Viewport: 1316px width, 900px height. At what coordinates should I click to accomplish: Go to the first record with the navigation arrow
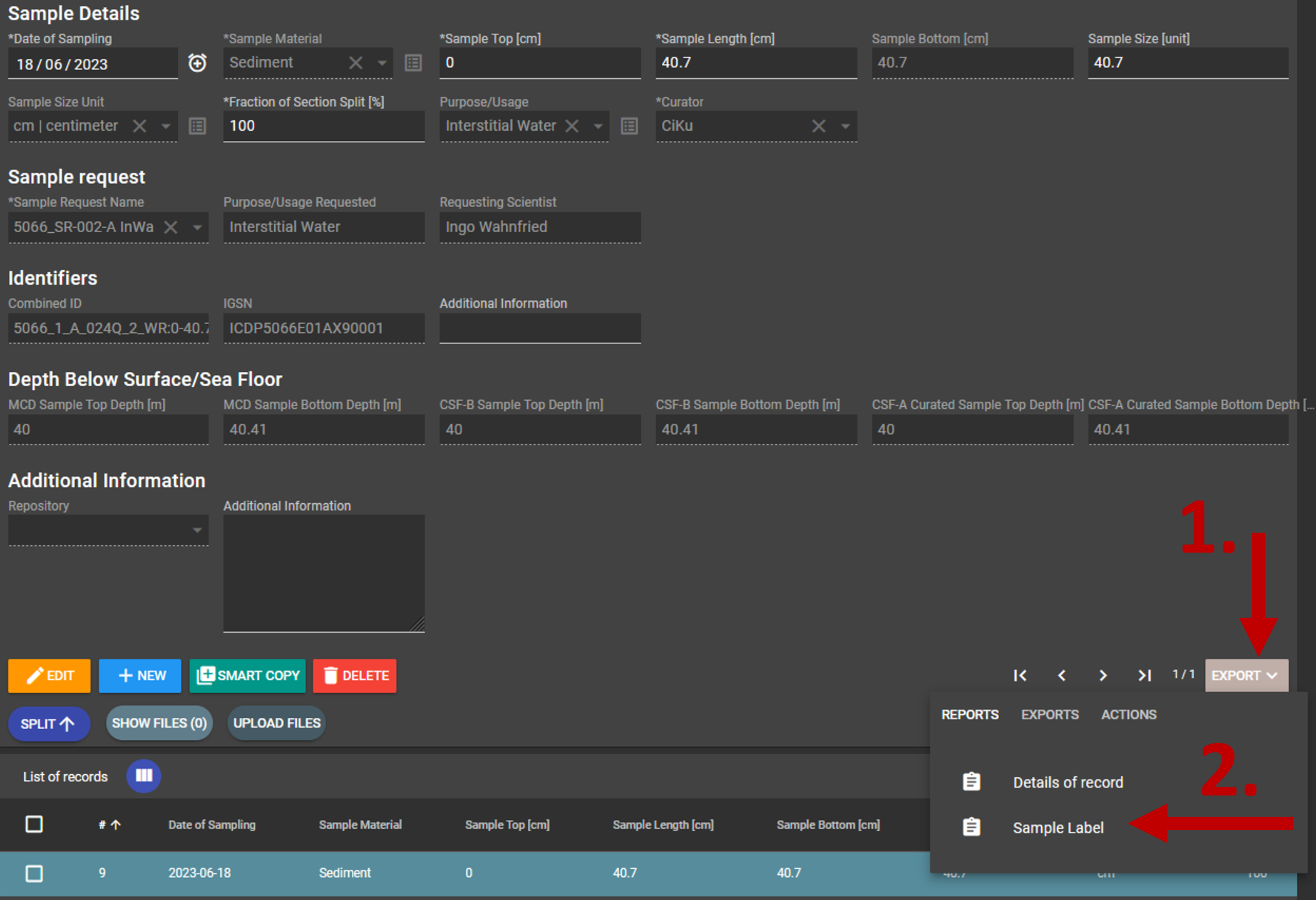click(x=1020, y=675)
